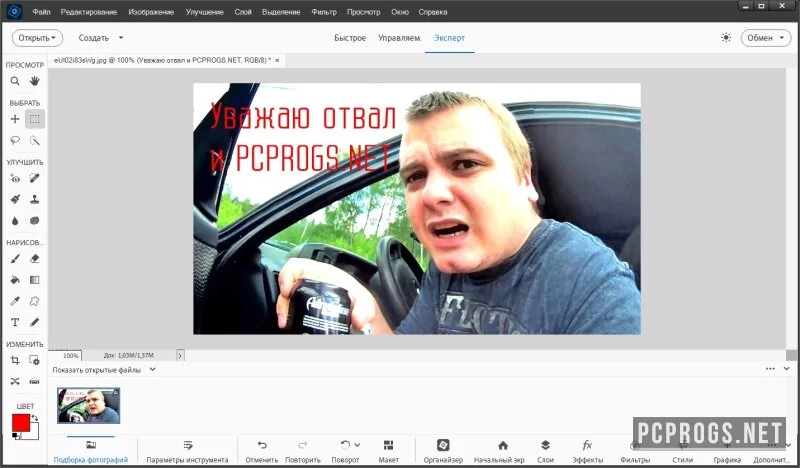Select the Hand tool
Screen dimensions: 800x468
[34, 81]
